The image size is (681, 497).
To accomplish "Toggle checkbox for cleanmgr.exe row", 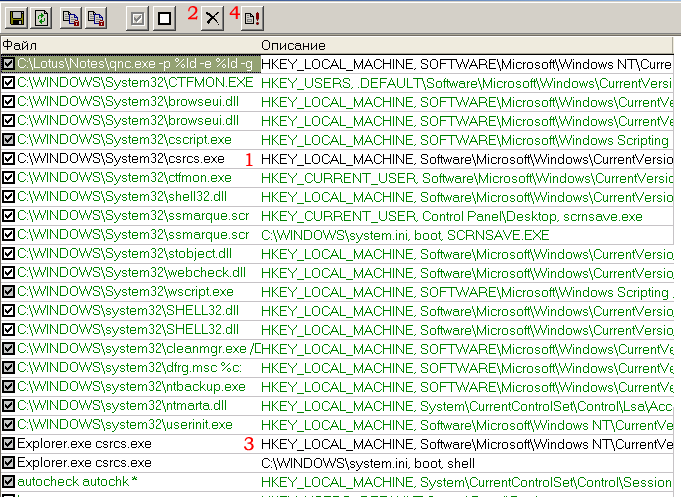I will 8,348.
